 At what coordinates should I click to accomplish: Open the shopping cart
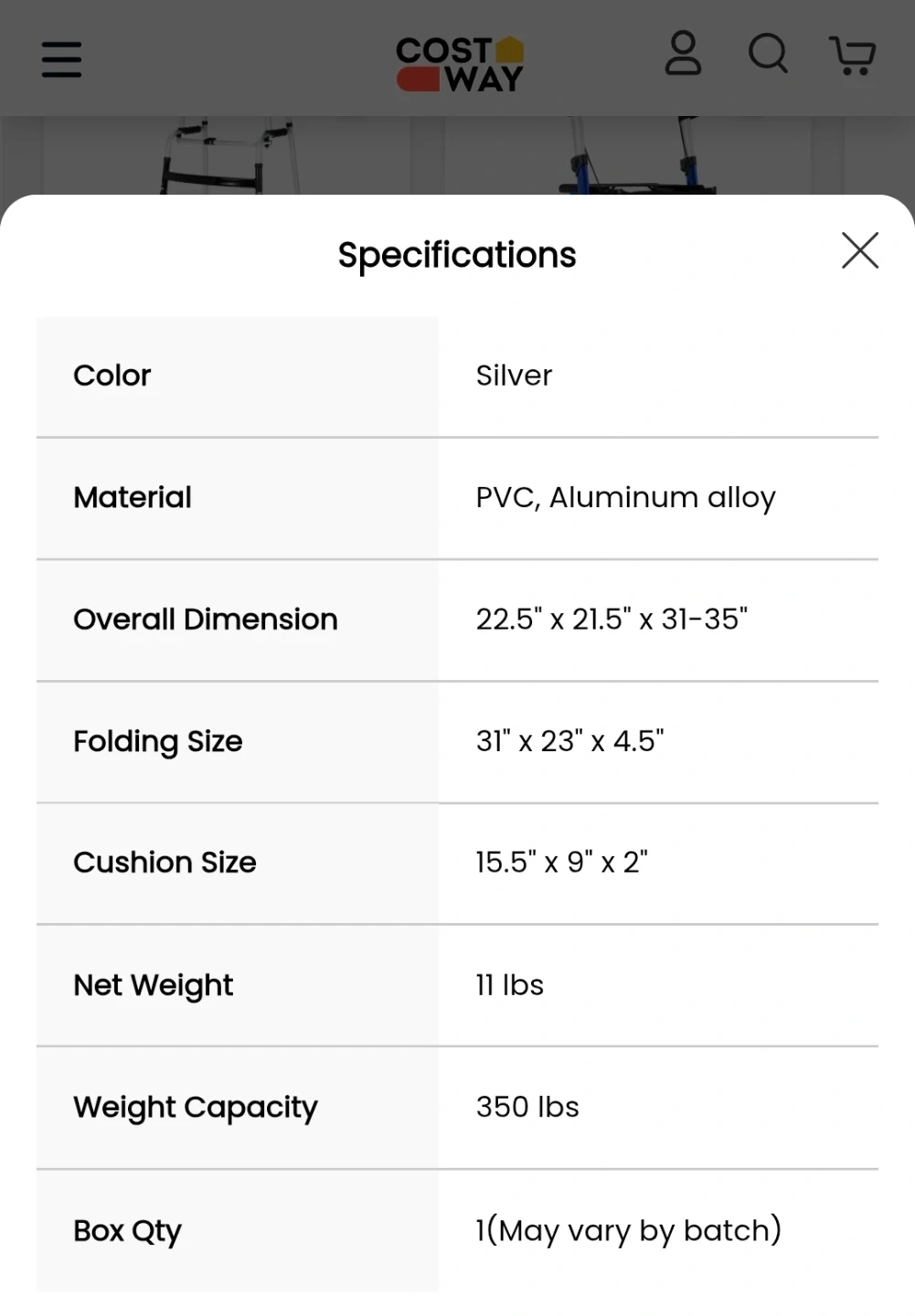(x=853, y=55)
